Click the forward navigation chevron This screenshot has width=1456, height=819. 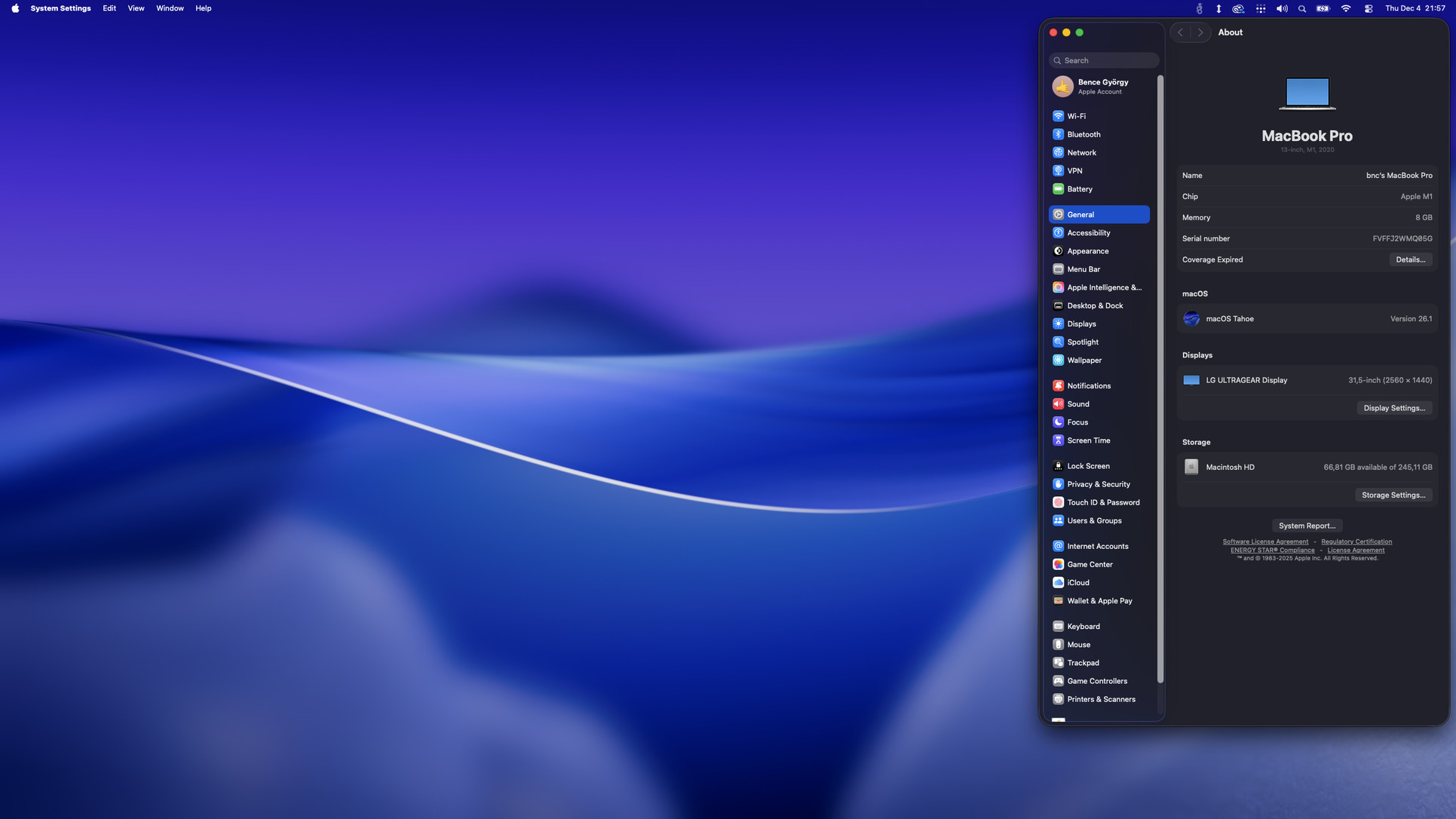click(1200, 32)
